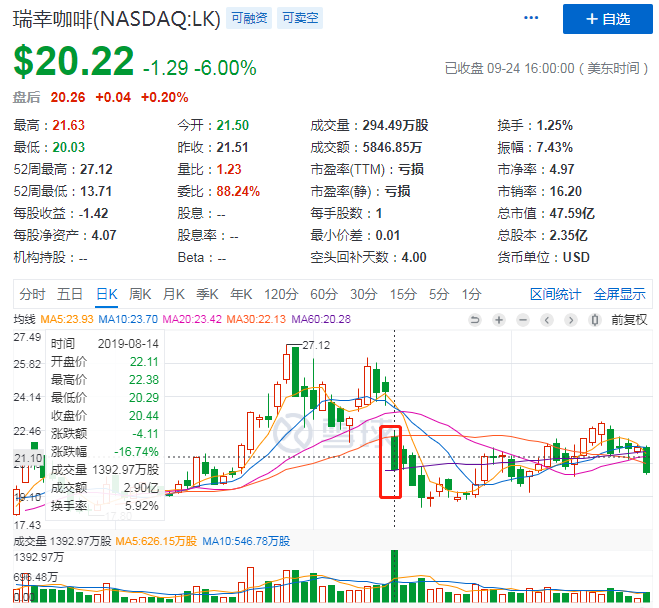Select the 周K weekly chart tab
The width and height of the screenshot is (659, 608).
(139, 294)
